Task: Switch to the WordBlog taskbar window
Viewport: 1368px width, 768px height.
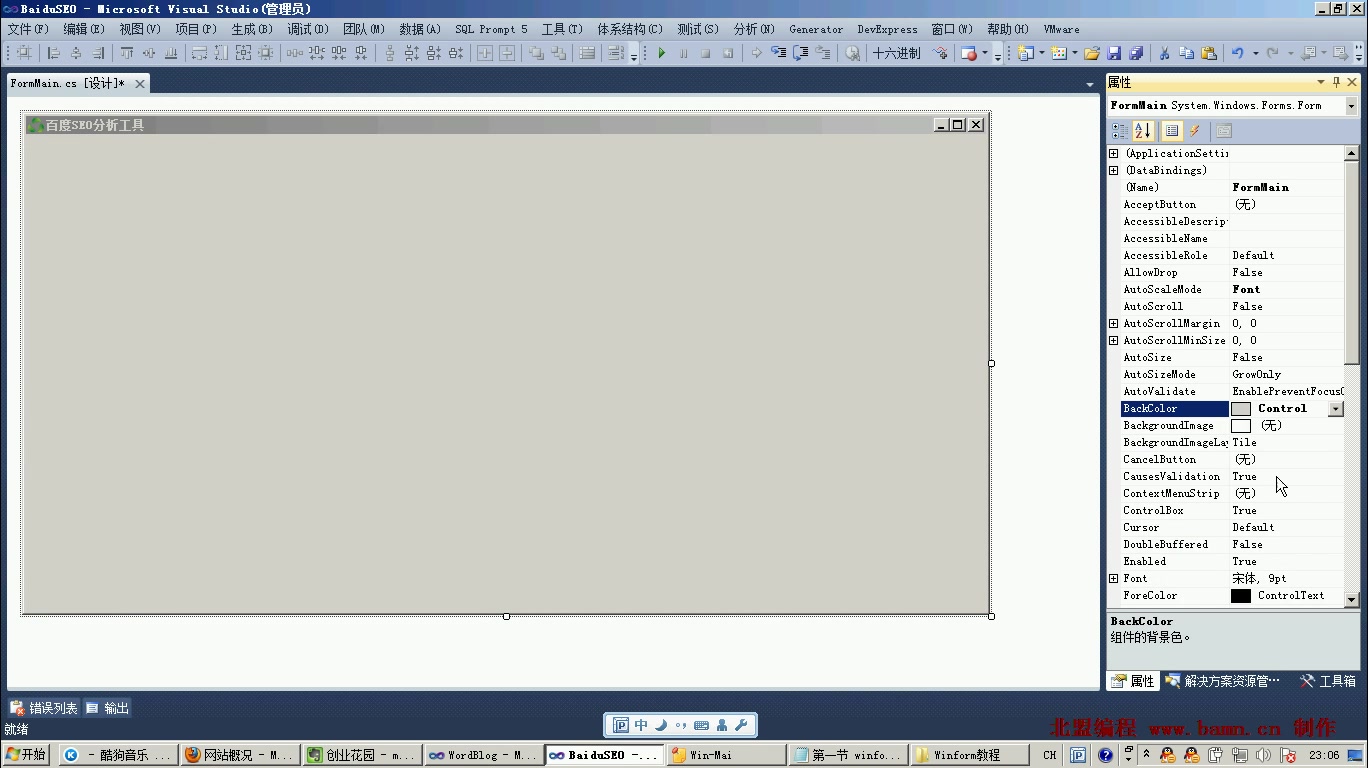Action: [483, 755]
